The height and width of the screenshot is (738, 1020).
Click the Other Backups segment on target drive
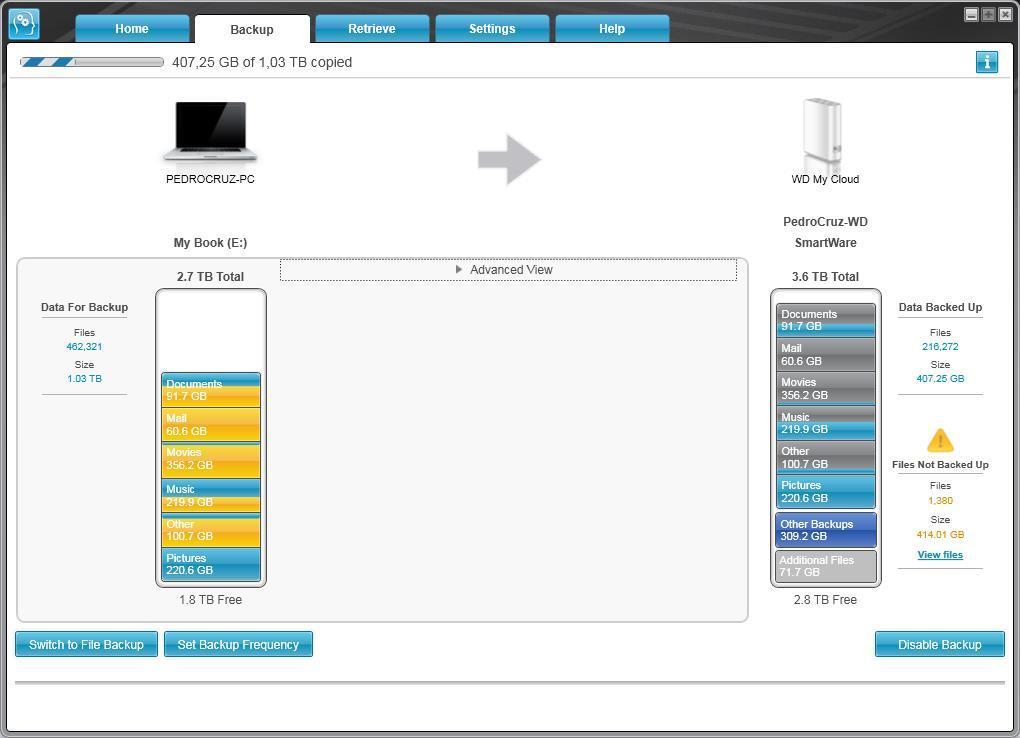click(x=825, y=530)
